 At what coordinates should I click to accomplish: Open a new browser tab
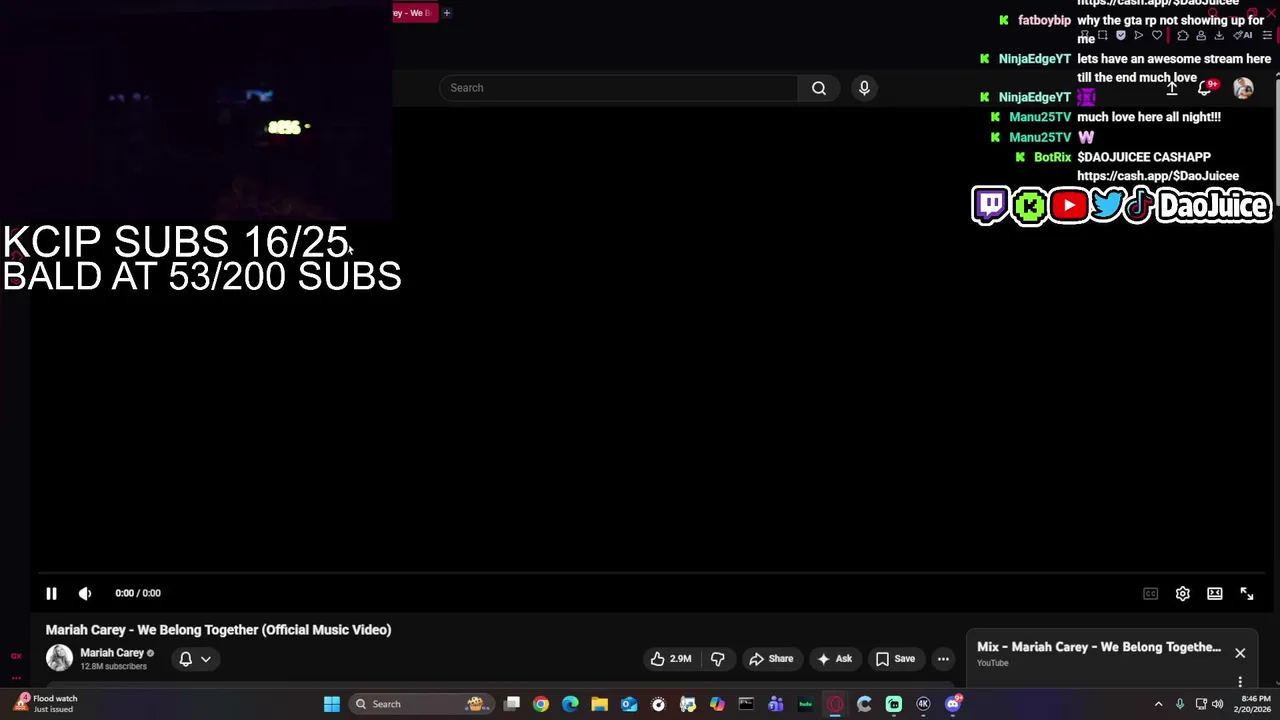click(x=447, y=13)
